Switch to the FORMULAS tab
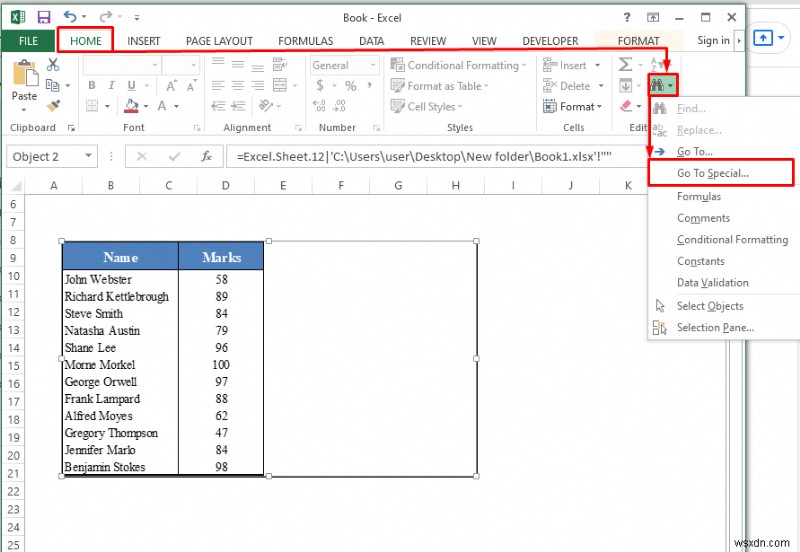Viewport: 800px width, 552px height. click(x=306, y=41)
